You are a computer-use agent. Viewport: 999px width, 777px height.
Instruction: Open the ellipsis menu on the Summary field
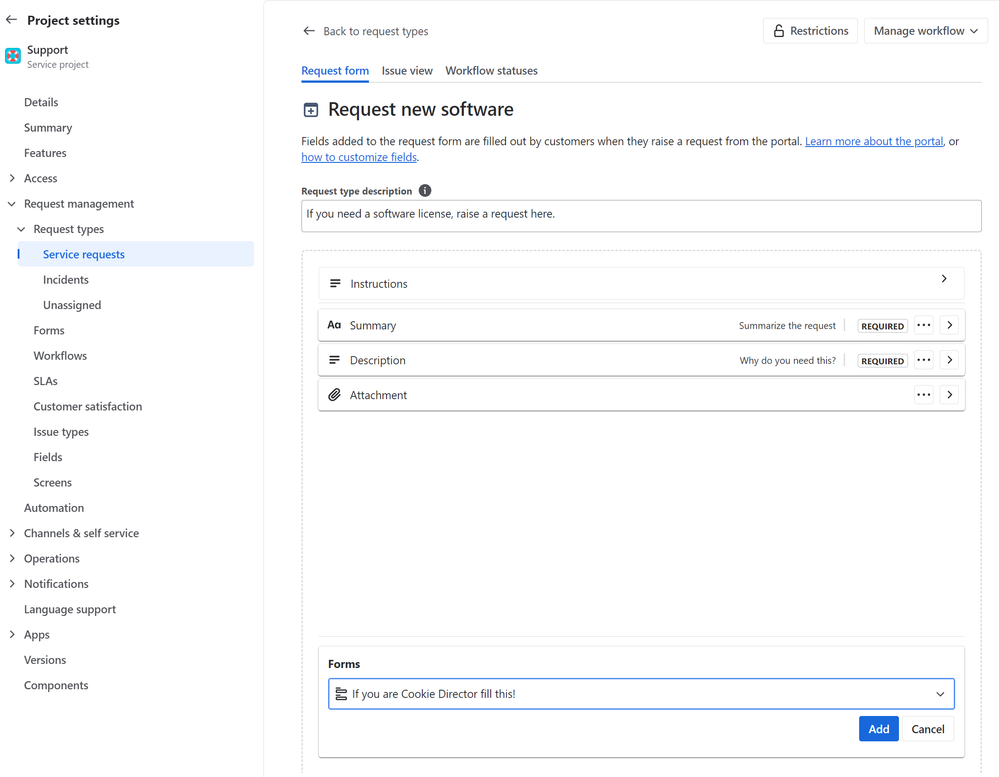(x=923, y=324)
